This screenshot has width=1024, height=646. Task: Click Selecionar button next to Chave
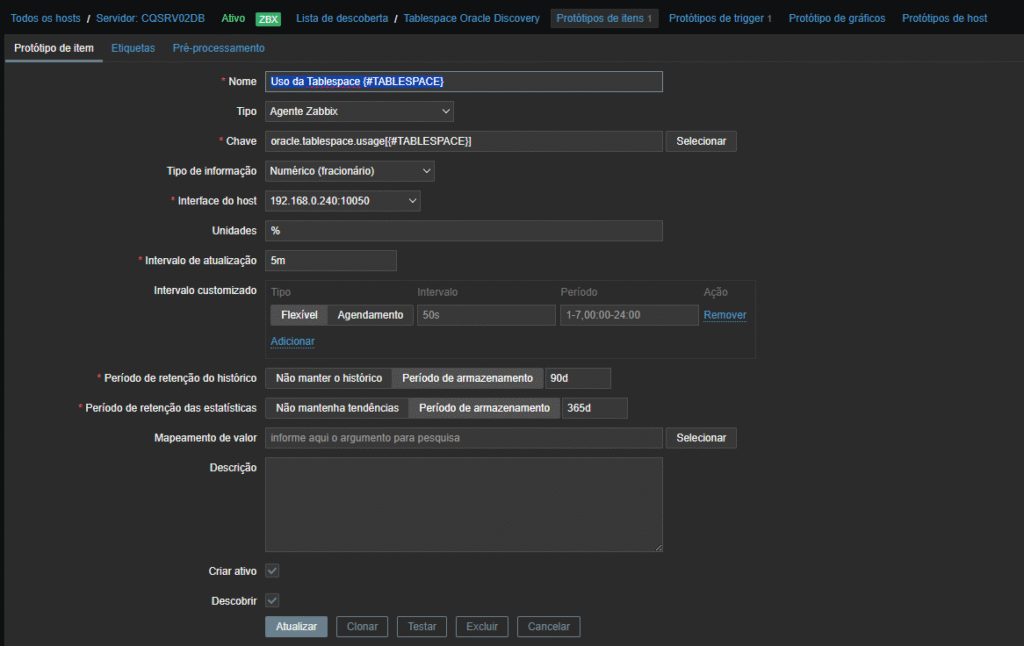point(701,141)
